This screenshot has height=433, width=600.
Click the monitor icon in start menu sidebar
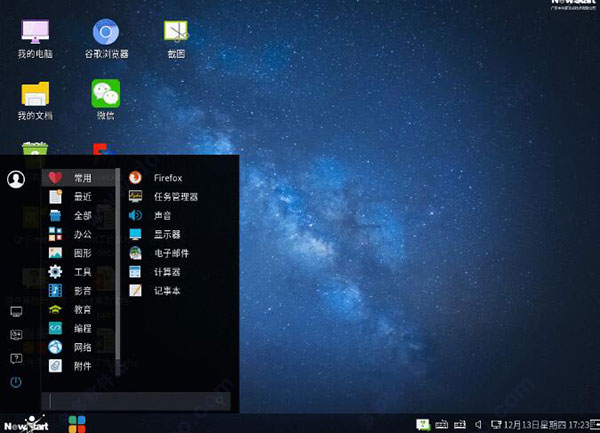(x=16, y=312)
